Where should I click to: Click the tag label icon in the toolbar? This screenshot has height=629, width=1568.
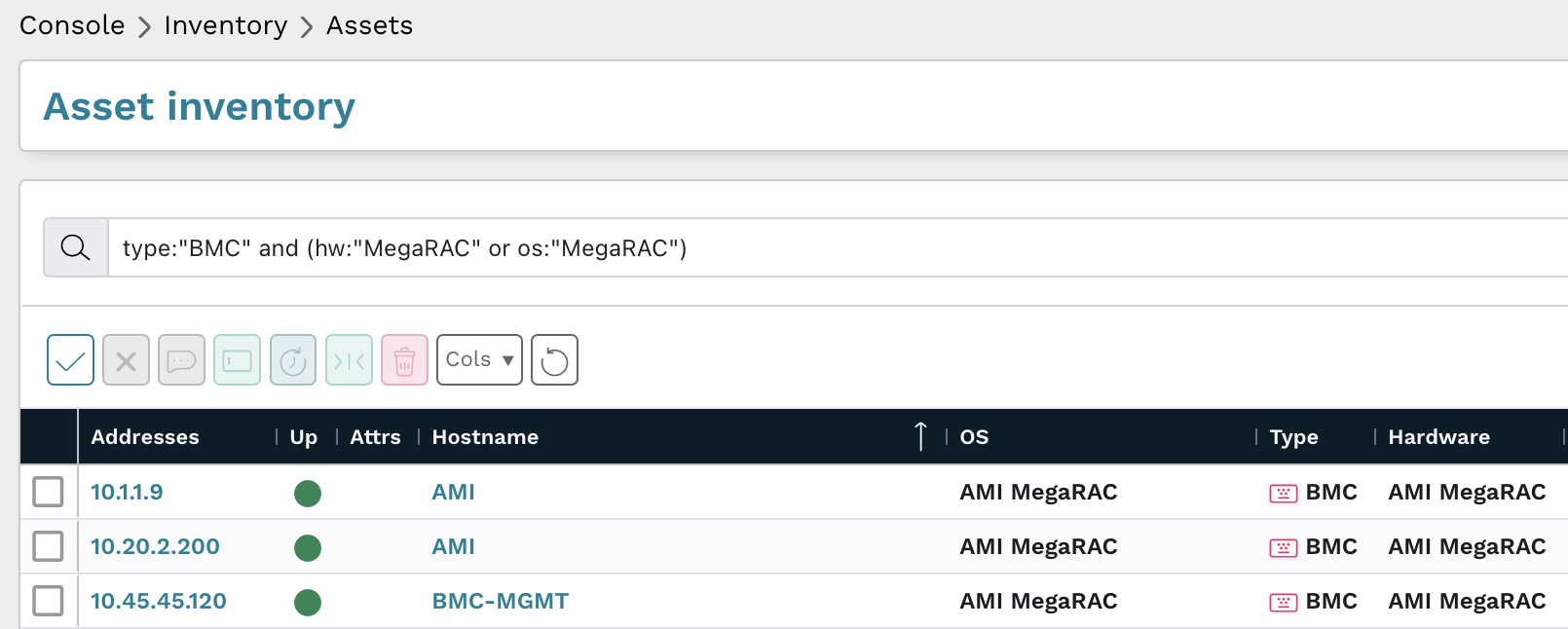click(237, 359)
